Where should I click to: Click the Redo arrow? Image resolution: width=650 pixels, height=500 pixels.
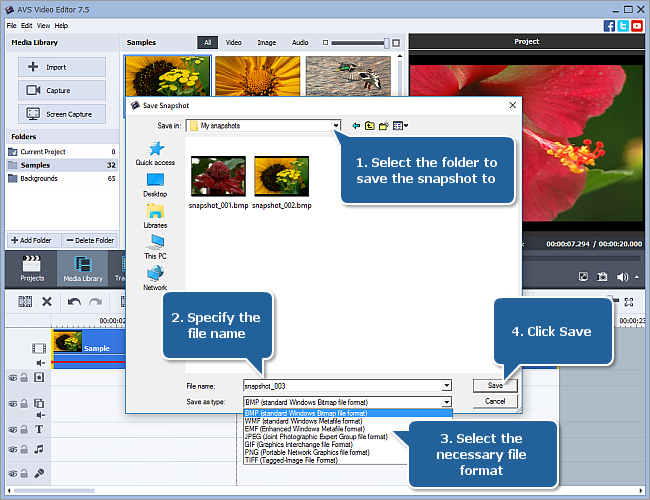tap(96, 302)
